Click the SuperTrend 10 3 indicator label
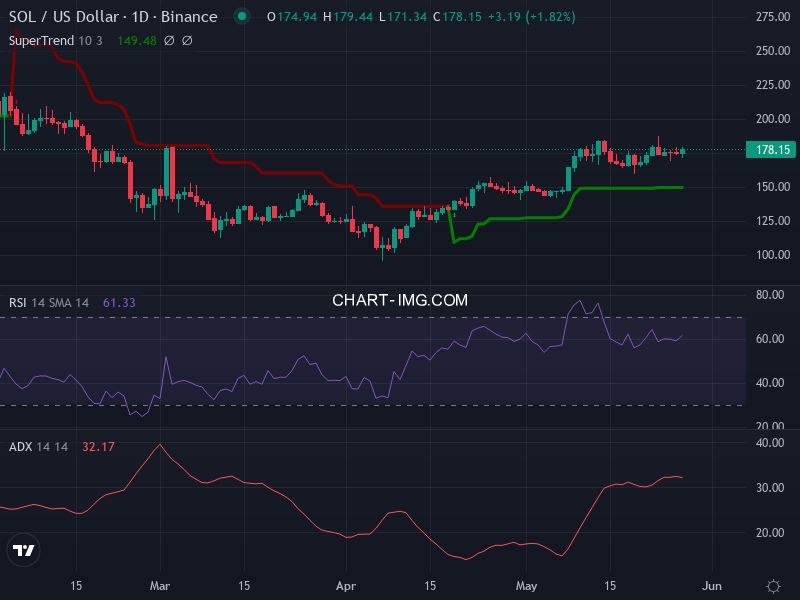This screenshot has width=800, height=600. [56, 41]
